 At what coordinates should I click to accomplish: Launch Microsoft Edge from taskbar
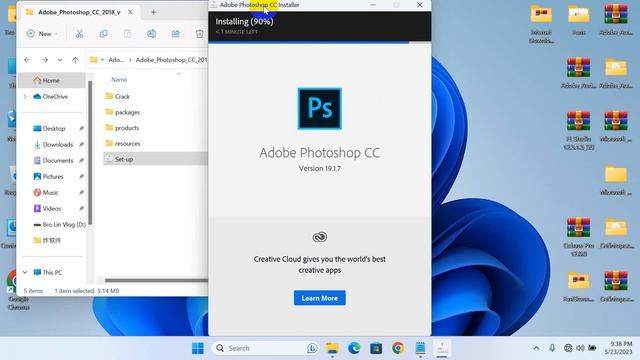coord(354,348)
